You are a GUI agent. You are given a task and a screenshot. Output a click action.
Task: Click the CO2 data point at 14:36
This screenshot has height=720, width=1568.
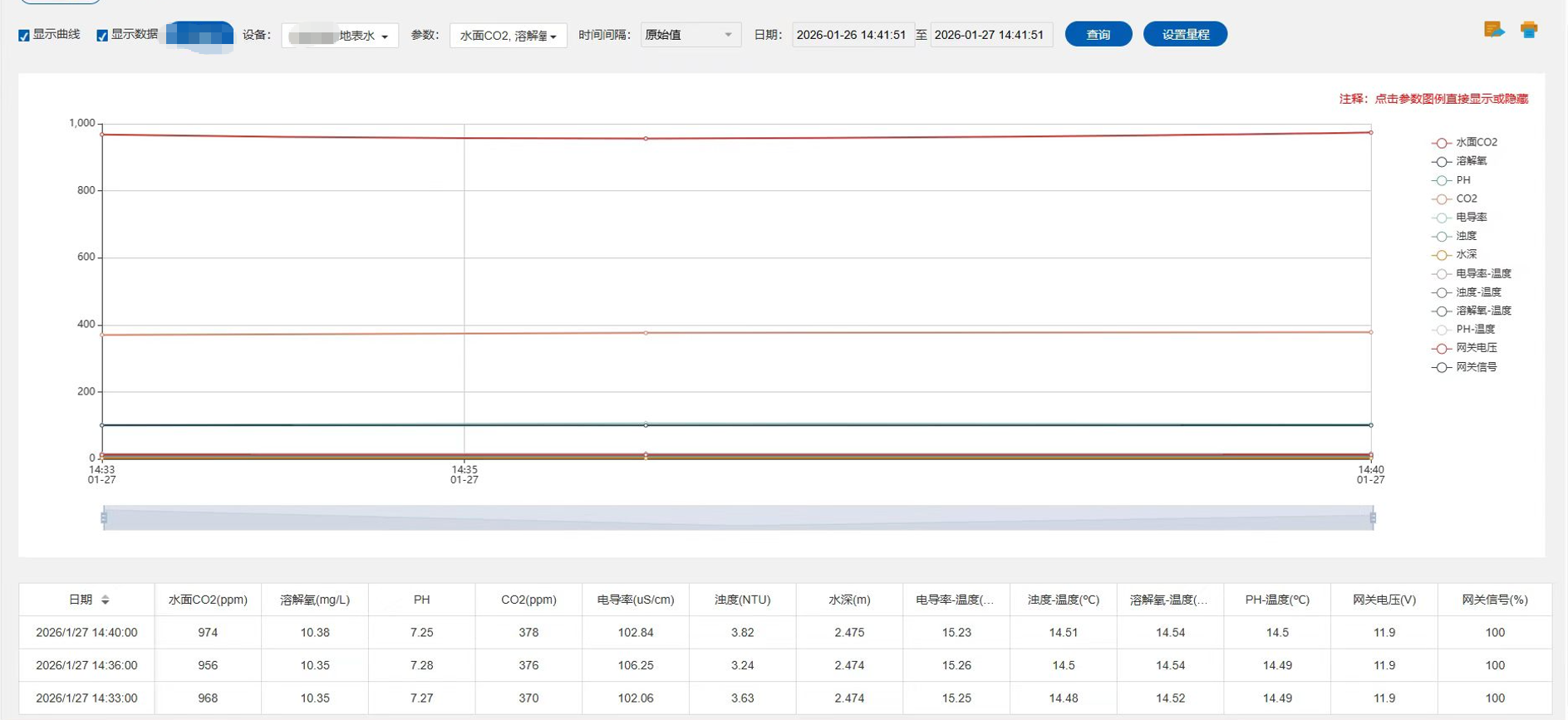point(646,333)
